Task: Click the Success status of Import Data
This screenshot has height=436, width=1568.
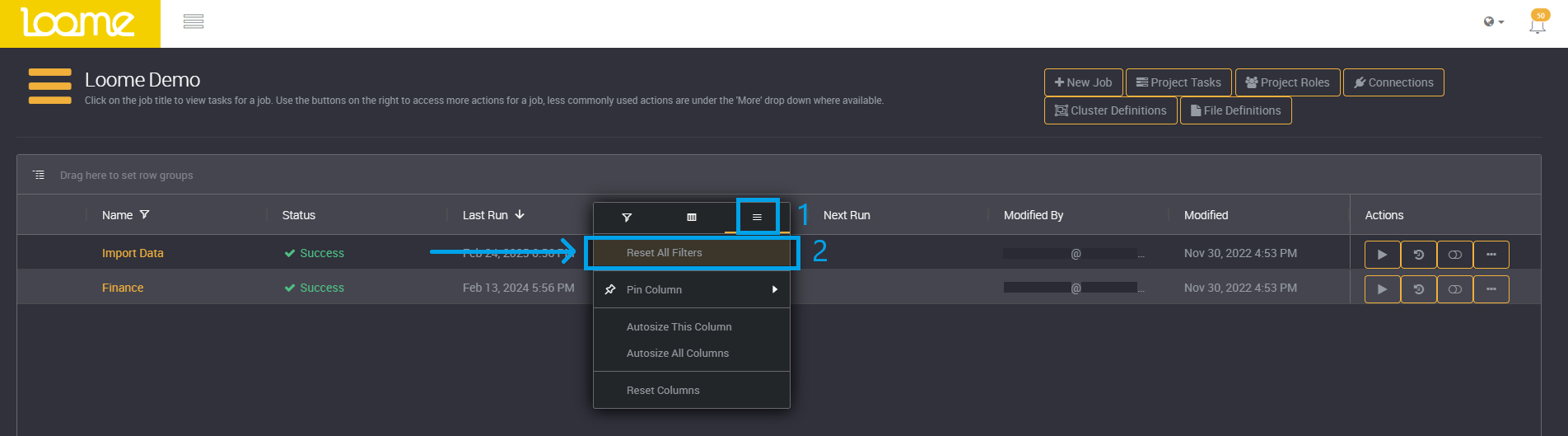Action: 314,253
